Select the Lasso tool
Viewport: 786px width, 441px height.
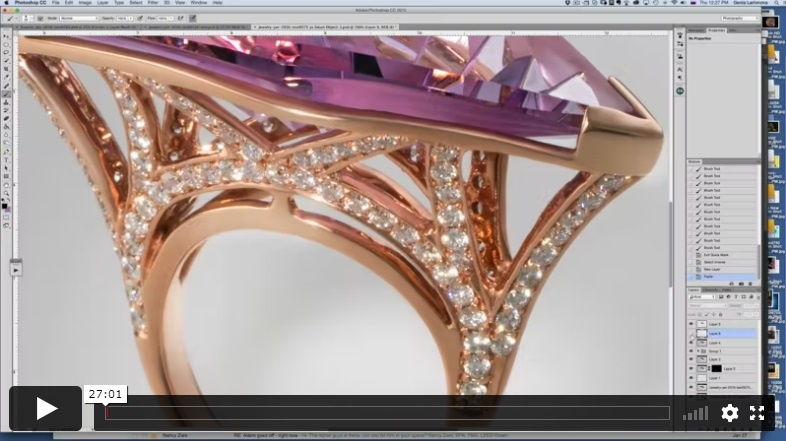coord(6,53)
